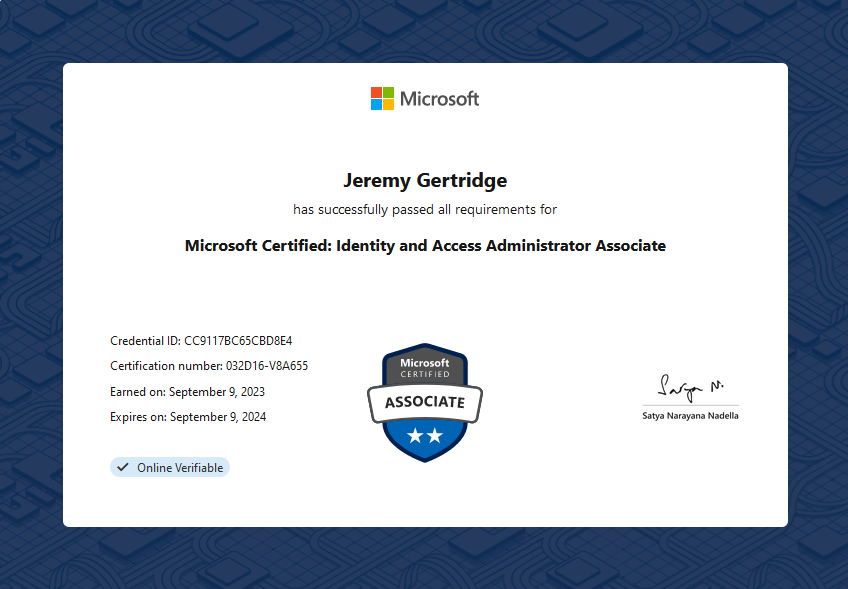Screen dimensions: 848x589
Task: Click the Credential ID CC9117BC65CBD8E4 line
Action: coord(201,341)
